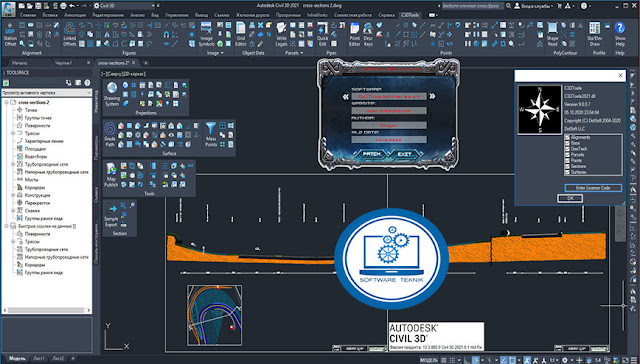
Task: Select the Grade Path surface tool
Action: click(110, 134)
